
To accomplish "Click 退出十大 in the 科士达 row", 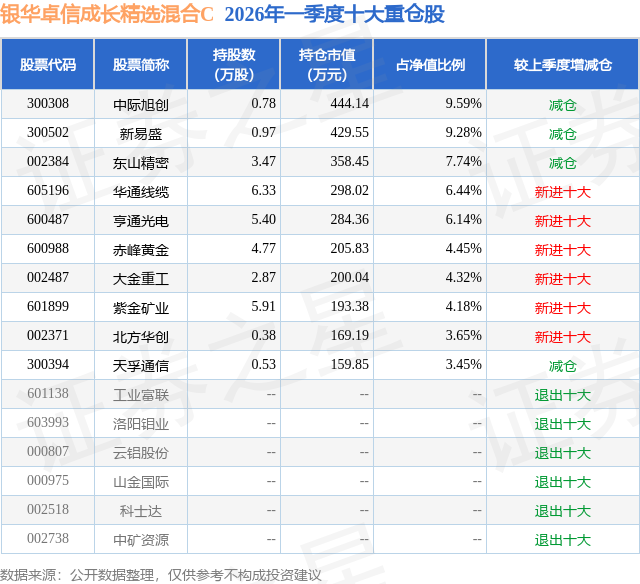I will point(563,511).
